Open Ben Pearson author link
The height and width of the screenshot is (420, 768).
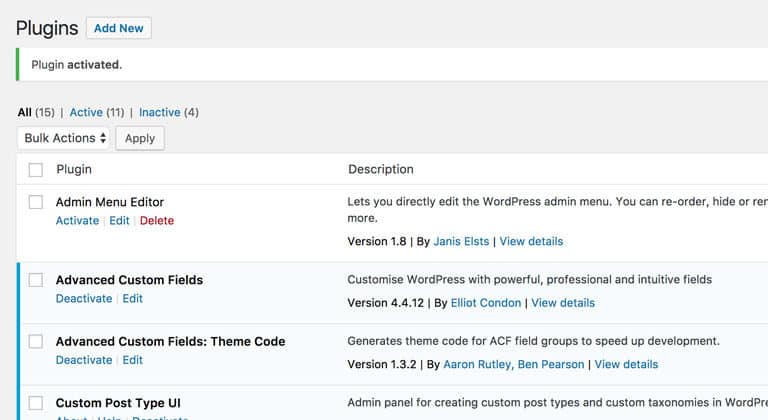pyautogui.click(x=551, y=364)
